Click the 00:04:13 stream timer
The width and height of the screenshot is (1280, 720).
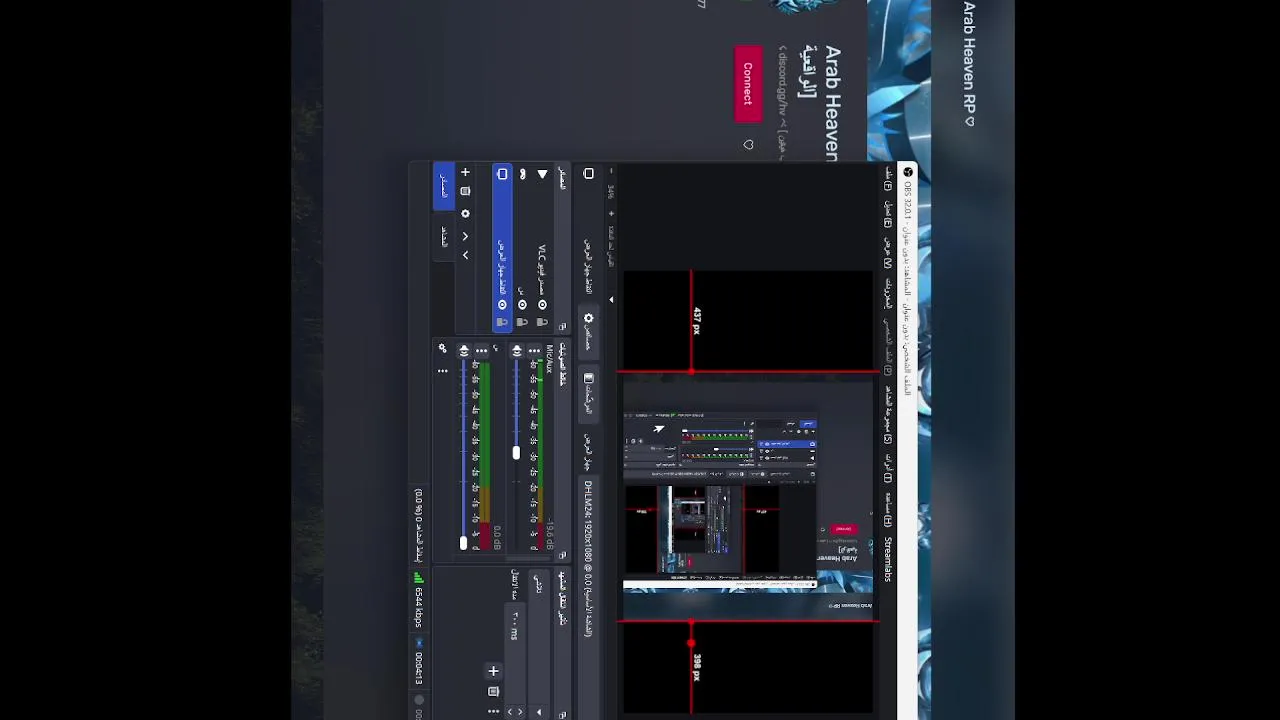click(x=418, y=668)
